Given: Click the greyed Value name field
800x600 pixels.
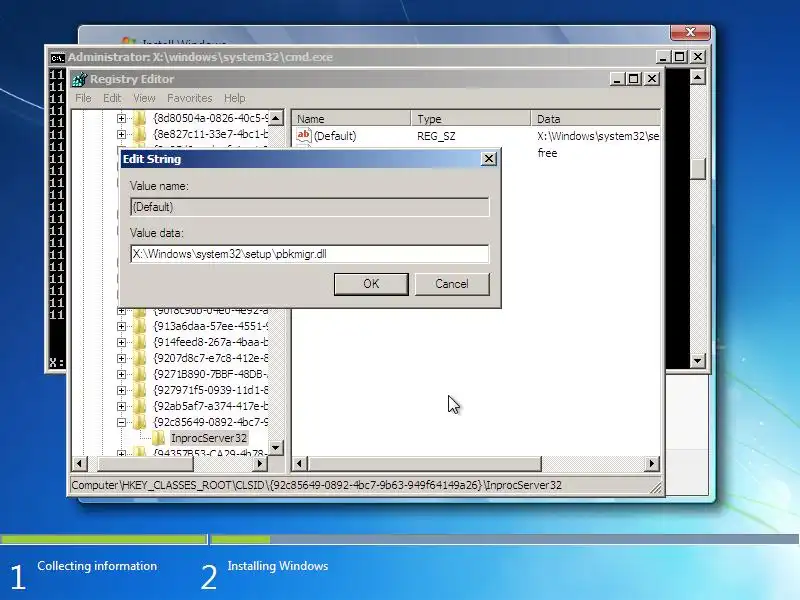Looking at the screenshot, I should click(x=310, y=207).
